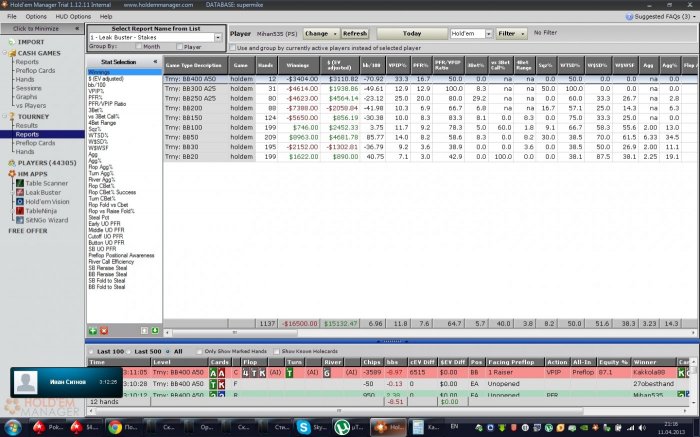This screenshot has height=437, width=700.
Task: Collapse the Stat Selection panel arrow
Action: (155, 62)
